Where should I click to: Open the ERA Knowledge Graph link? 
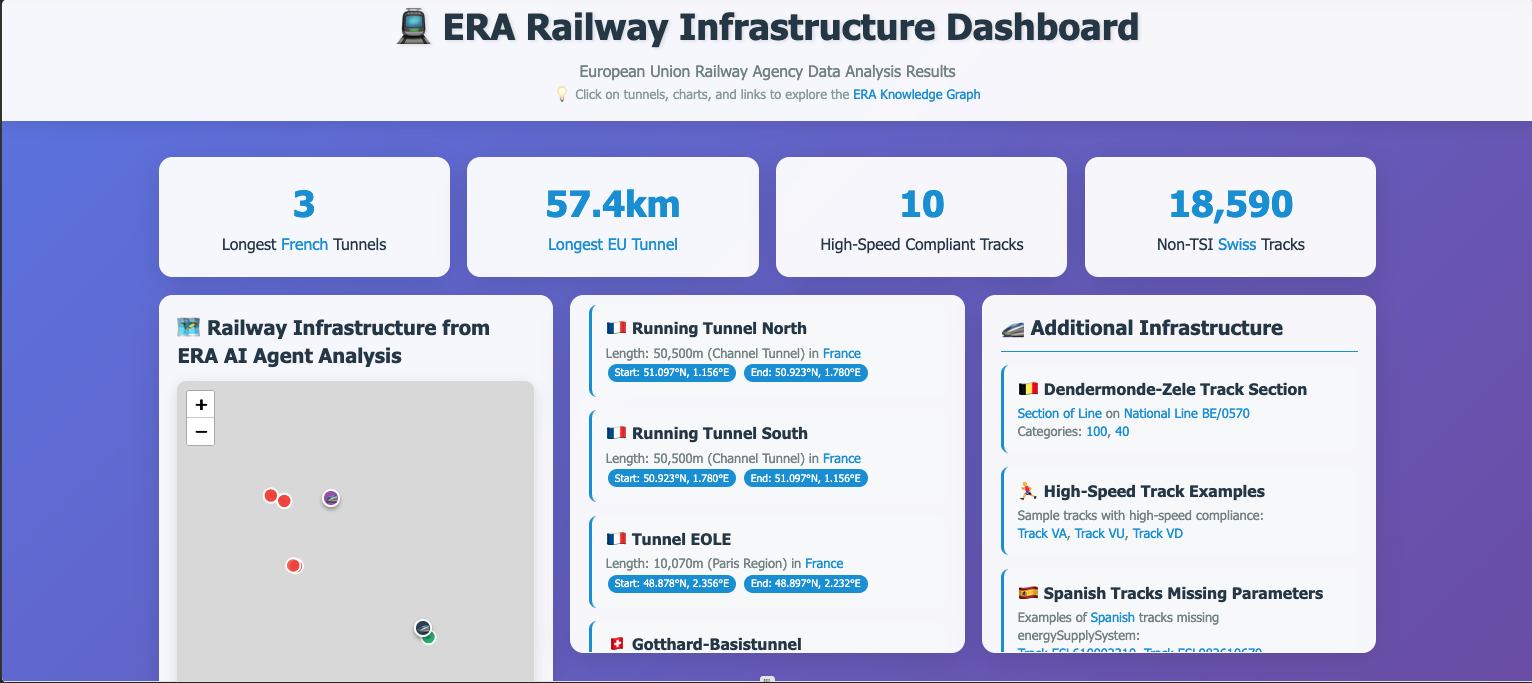point(916,95)
